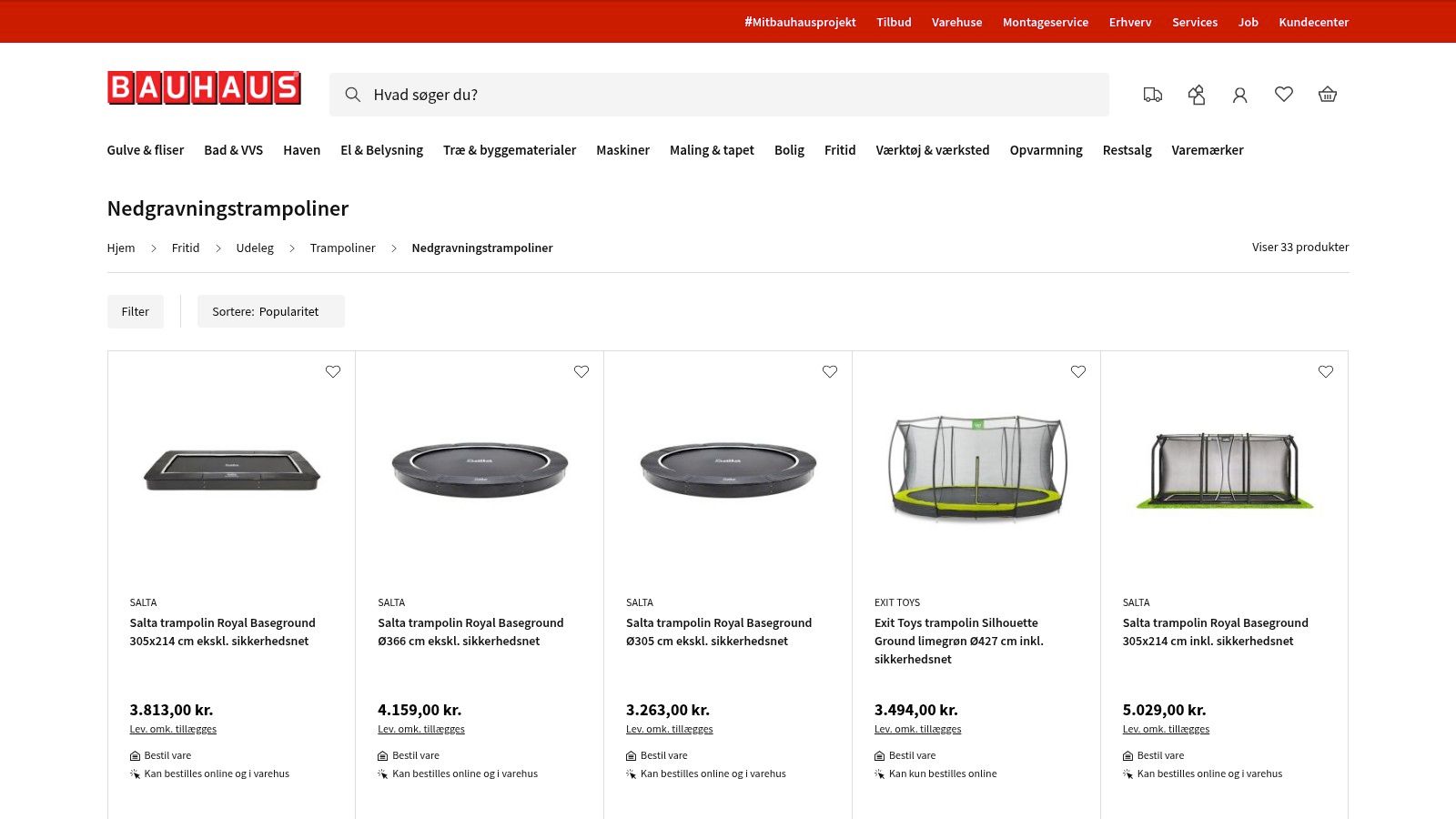Click 'Lev. omk. tillægges' under 3.494,00 kr.
The image size is (1456, 819).
[x=918, y=729]
